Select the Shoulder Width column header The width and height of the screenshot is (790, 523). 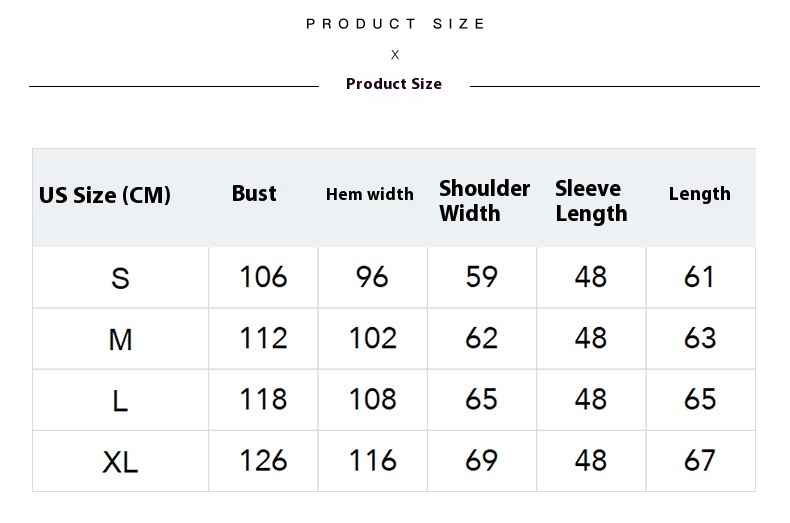(x=484, y=200)
